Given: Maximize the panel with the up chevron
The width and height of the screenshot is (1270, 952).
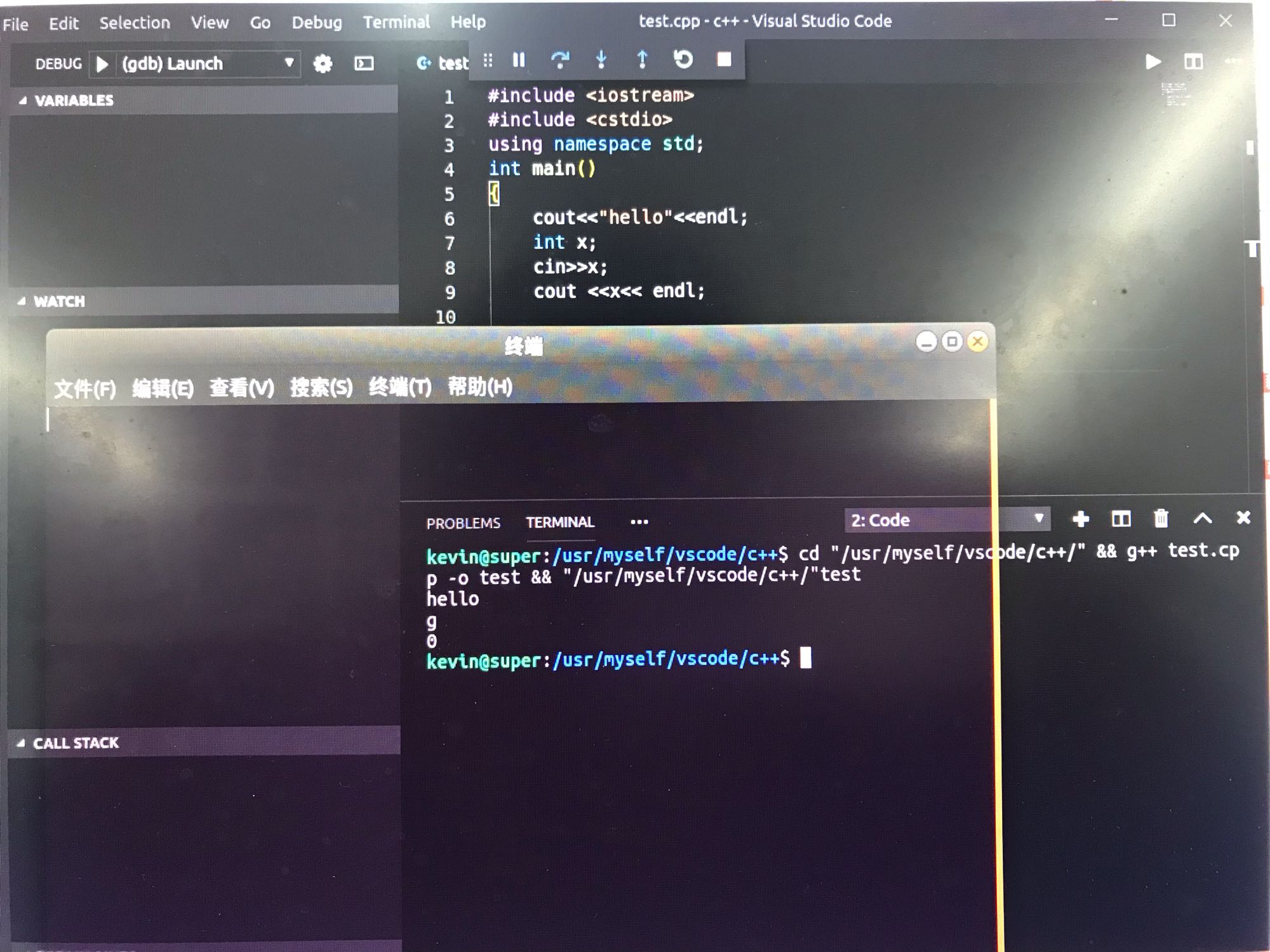Looking at the screenshot, I should click(x=1202, y=519).
